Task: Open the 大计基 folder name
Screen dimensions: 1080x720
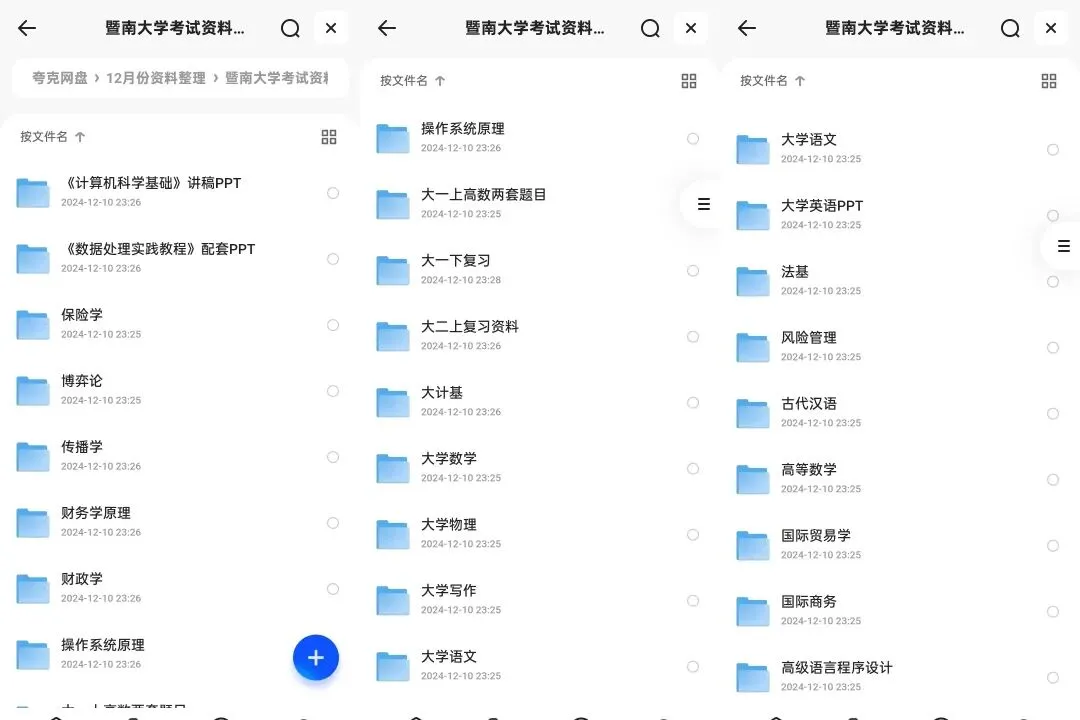Action: tap(442, 393)
